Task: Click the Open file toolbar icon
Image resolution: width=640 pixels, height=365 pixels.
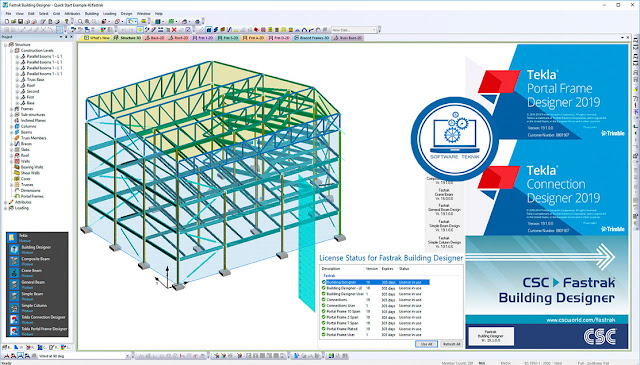Action: tap(13, 21)
